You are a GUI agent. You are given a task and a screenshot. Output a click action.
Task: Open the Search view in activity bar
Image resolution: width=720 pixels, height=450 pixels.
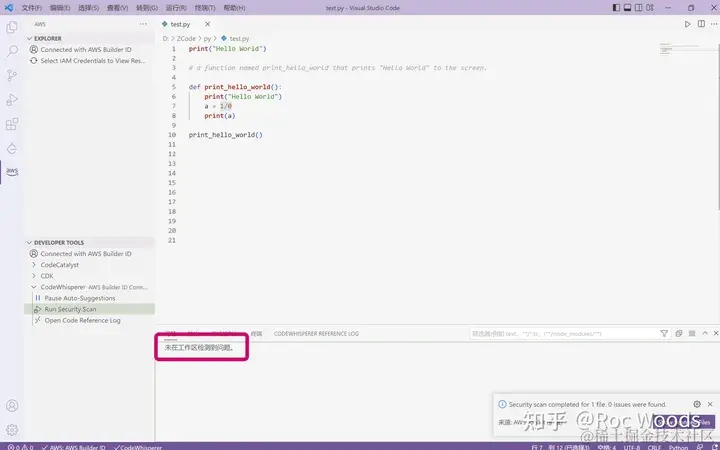click(12, 51)
